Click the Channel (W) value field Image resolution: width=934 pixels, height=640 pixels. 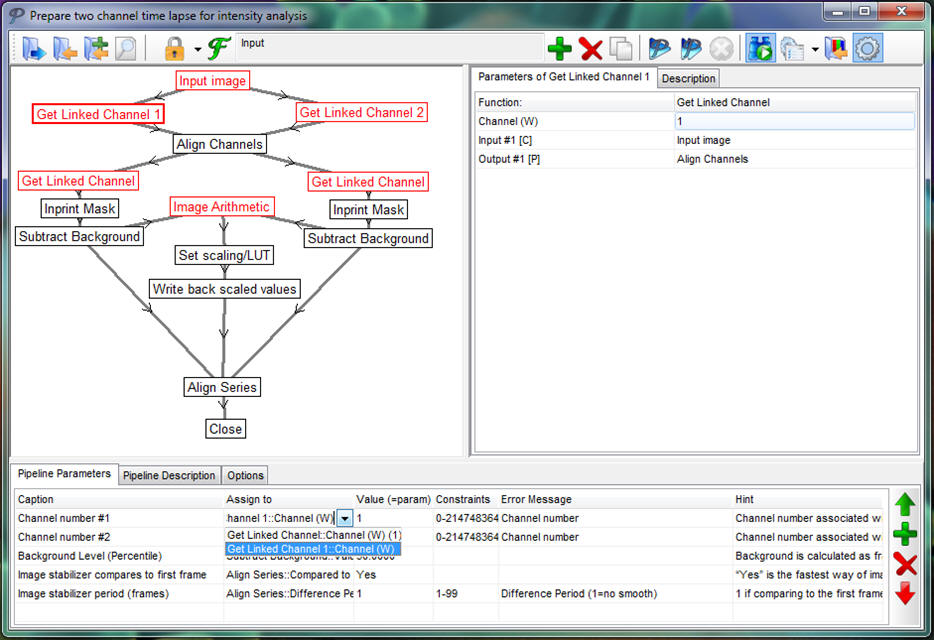coord(795,122)
